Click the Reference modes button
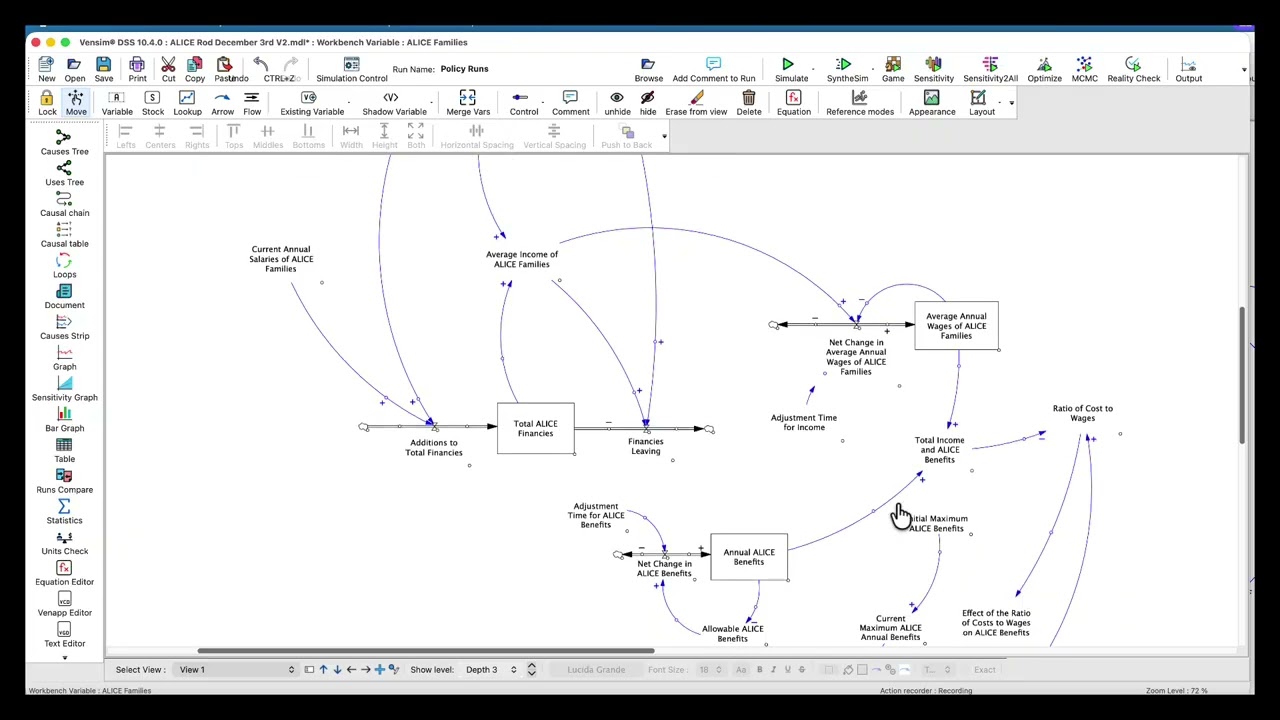This screenshot has height=720, width=1280. tap(859, 103)
